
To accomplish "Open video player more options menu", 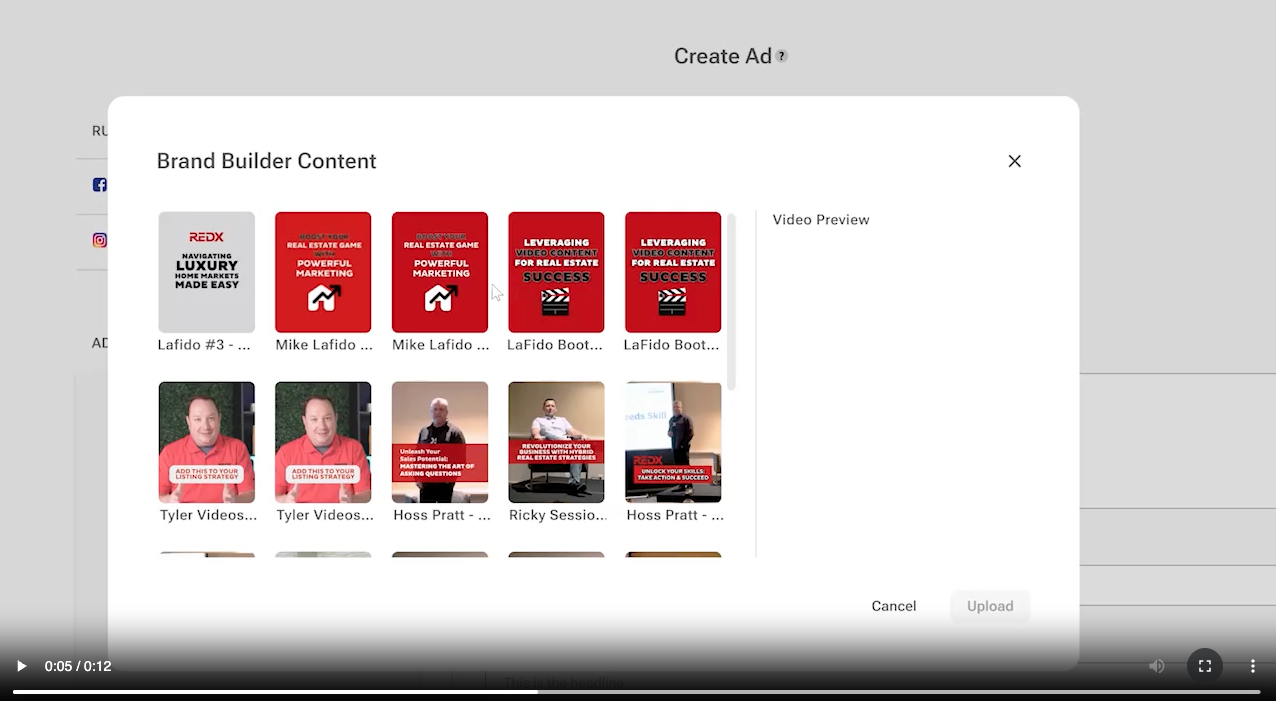I will pos(1252,666).
